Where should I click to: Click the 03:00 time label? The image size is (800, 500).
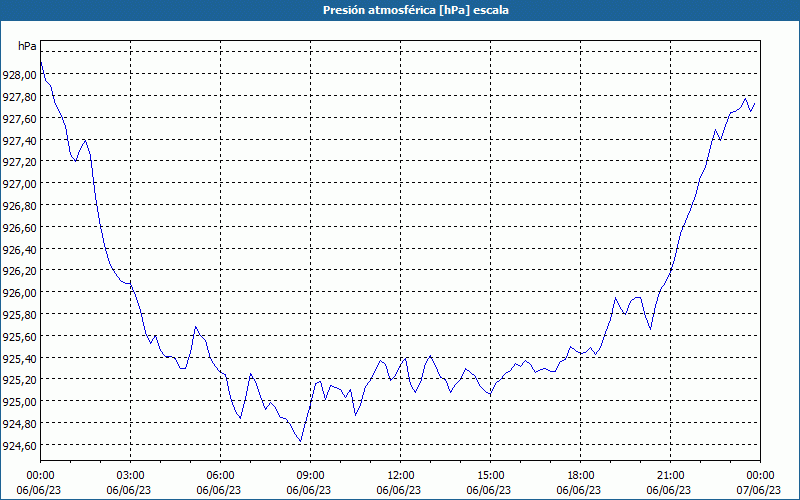pos(131,476)
